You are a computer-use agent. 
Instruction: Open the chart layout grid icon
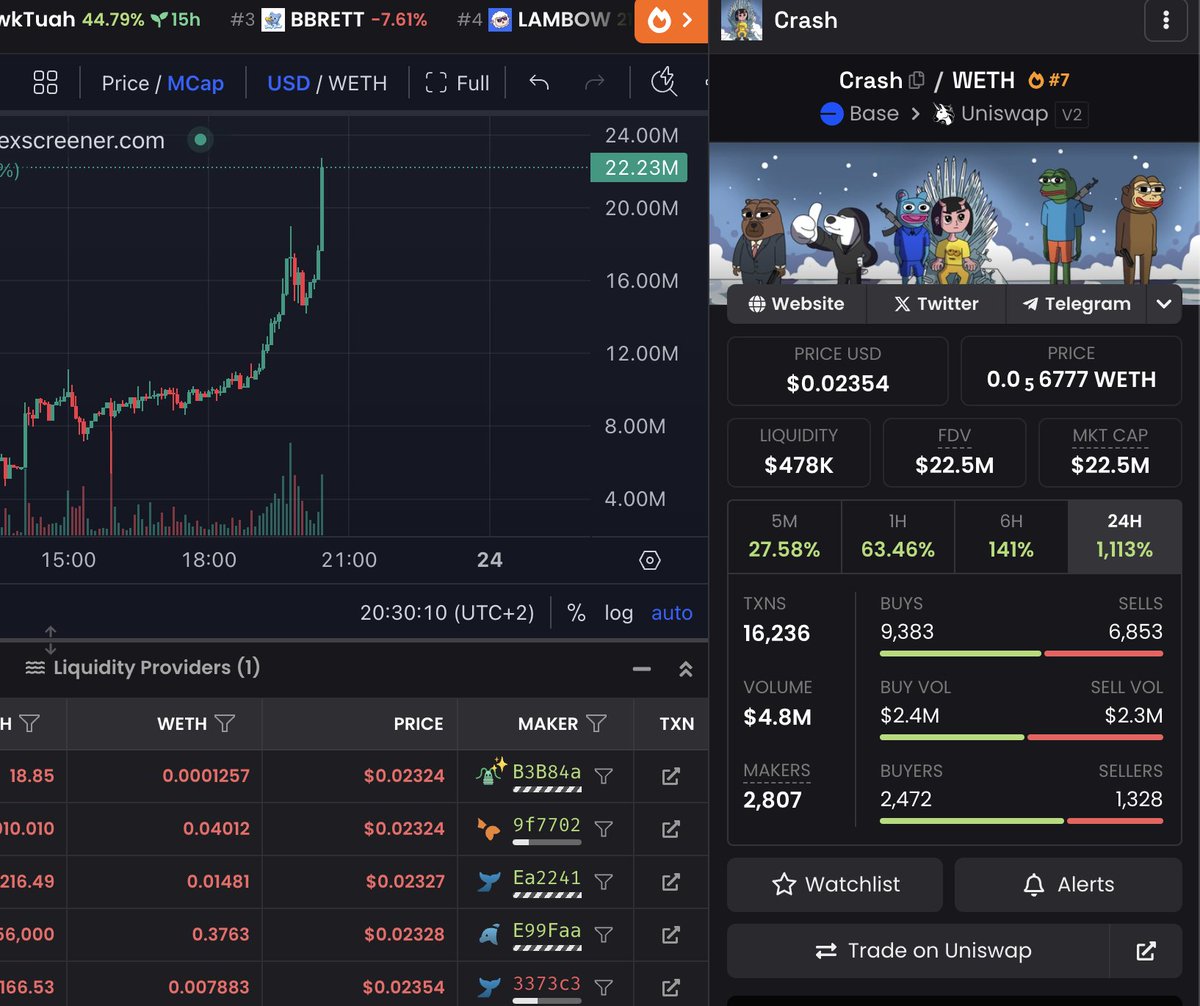click(46, 82)
